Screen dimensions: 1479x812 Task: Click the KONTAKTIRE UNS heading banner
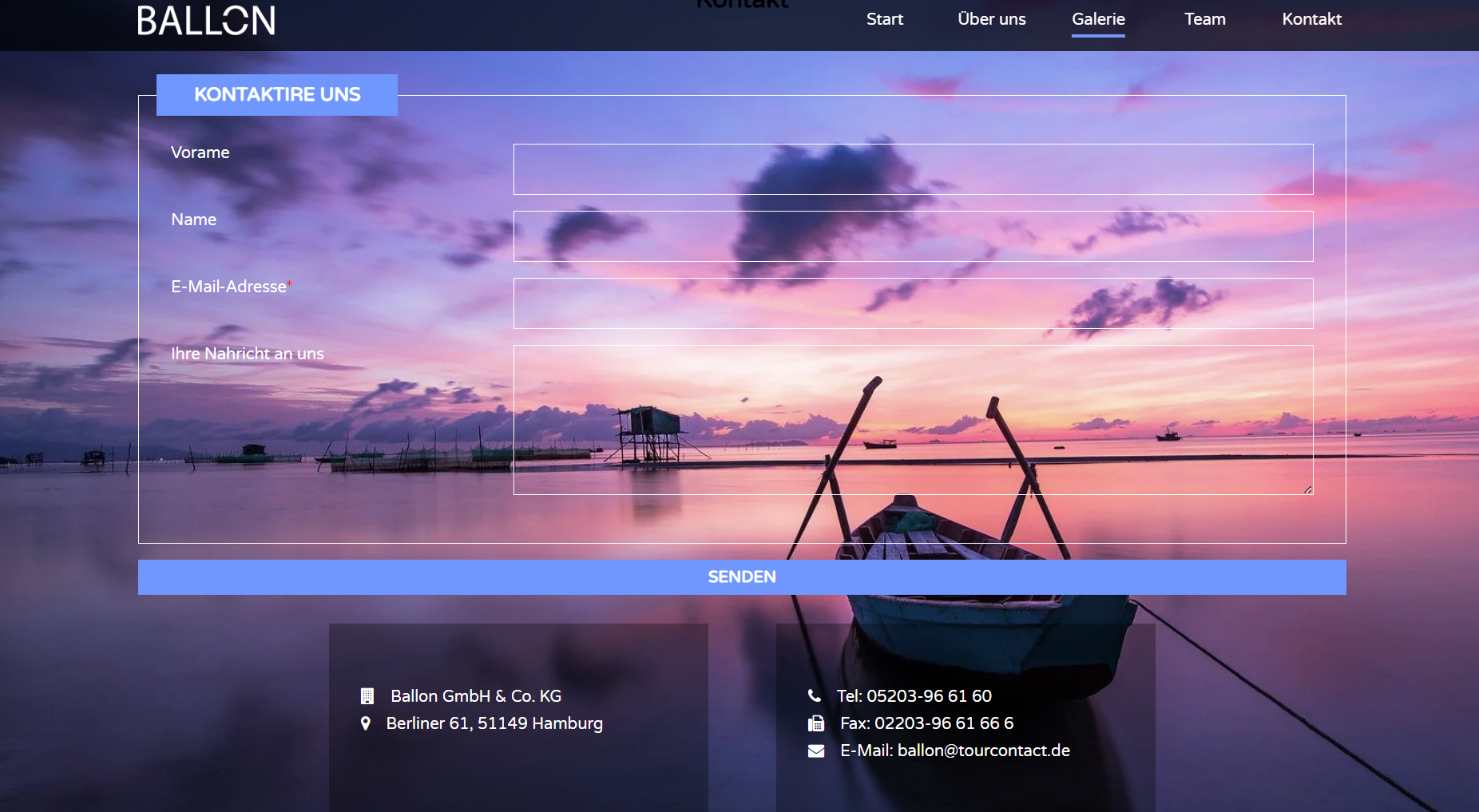point(277,95)
